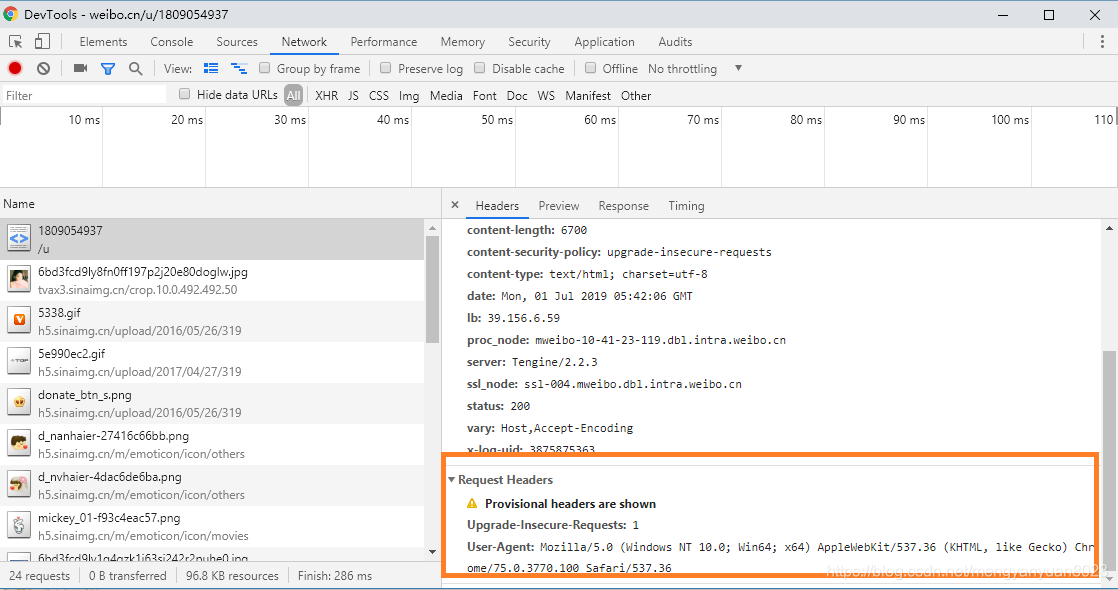Viewport: 1118px width, 590px height.
Task: Enable the Group by frame checkbox
Action: (265, 68)
